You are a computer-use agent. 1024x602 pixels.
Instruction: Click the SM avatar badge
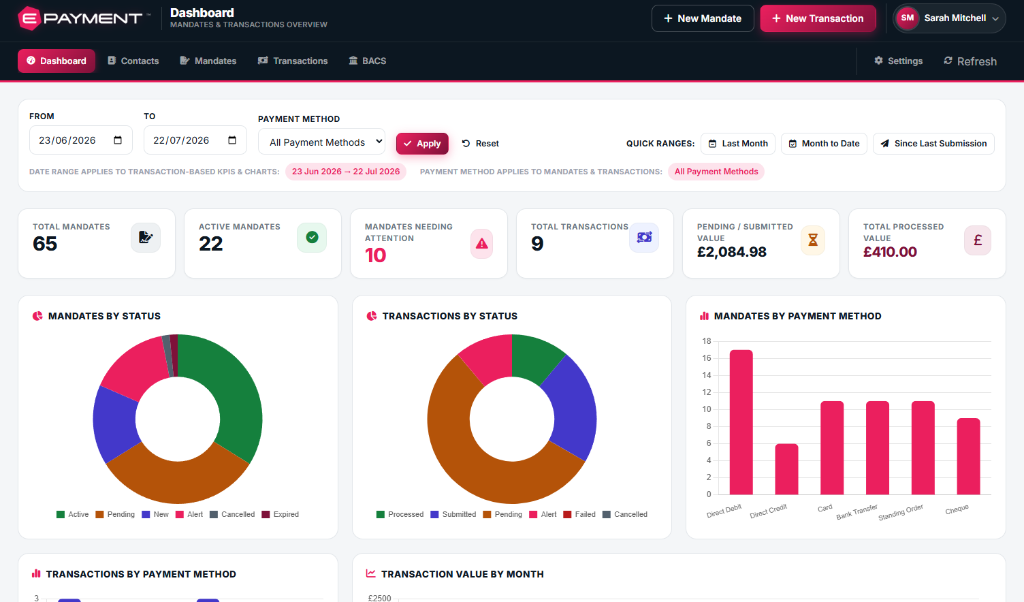click(x=908, y=18)
